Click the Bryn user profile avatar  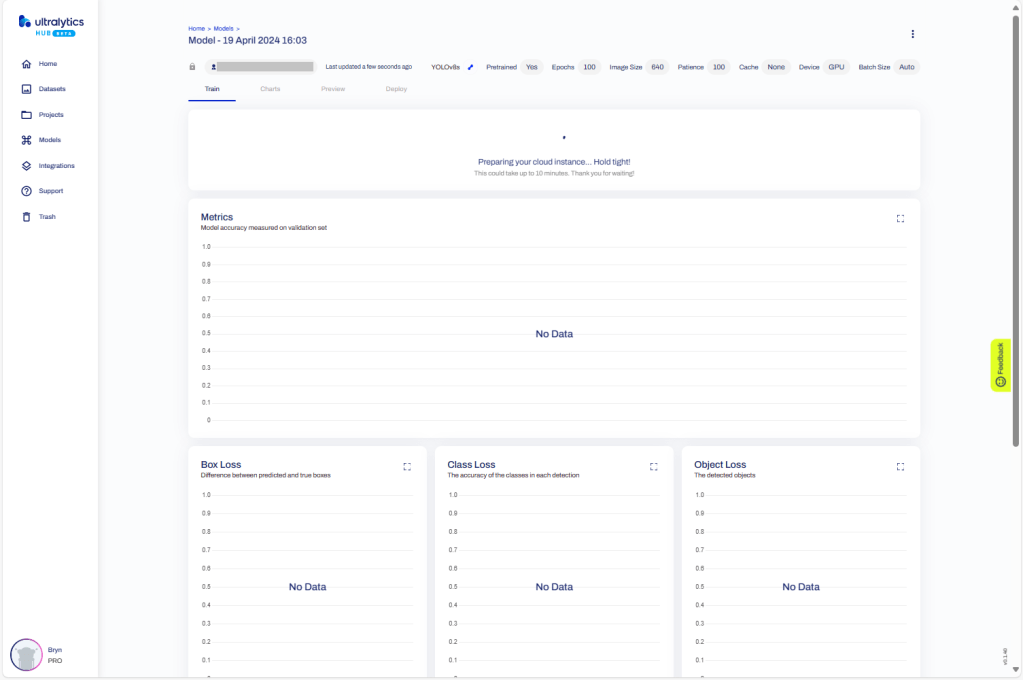[26, 655]
